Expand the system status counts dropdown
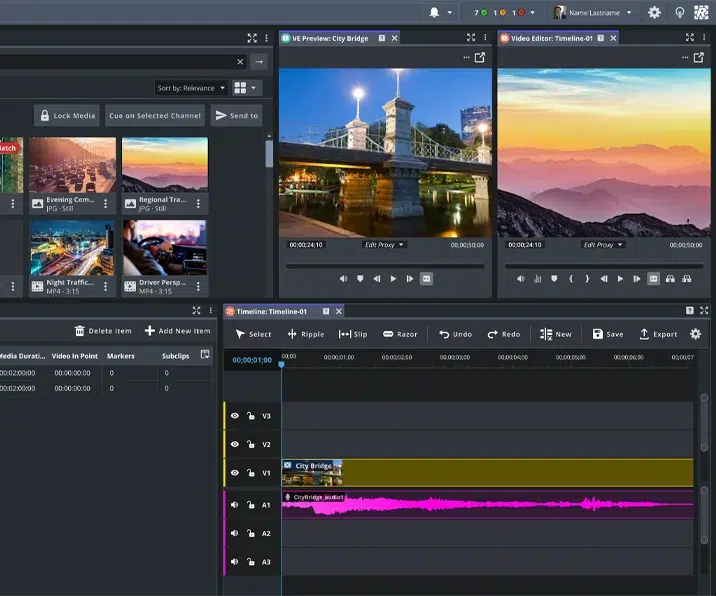Image resolution: width=716 pixels, height=596 pixels. (532, 13)
